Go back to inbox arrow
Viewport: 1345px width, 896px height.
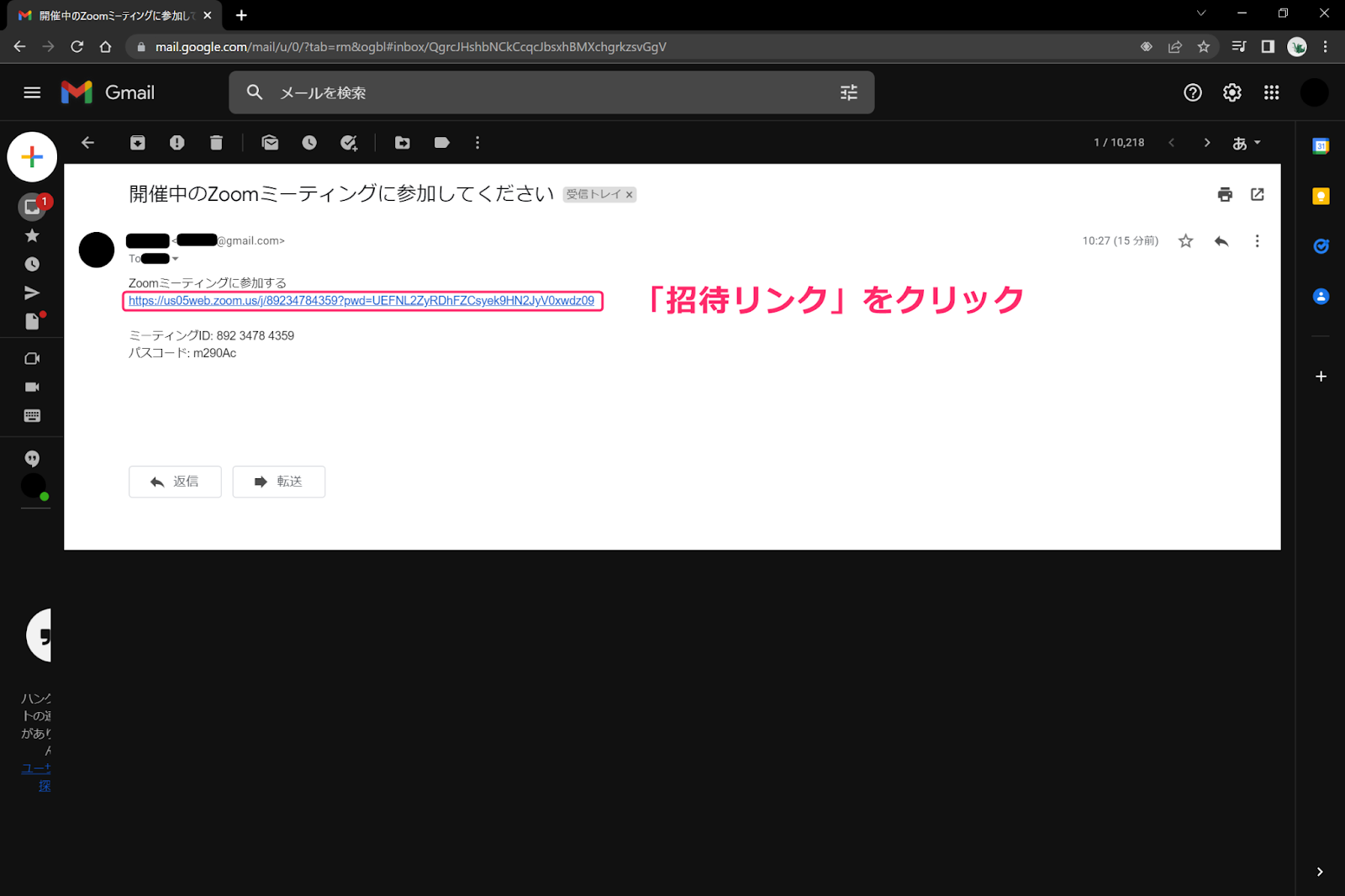pyautogui.click(x=87, y=143)
